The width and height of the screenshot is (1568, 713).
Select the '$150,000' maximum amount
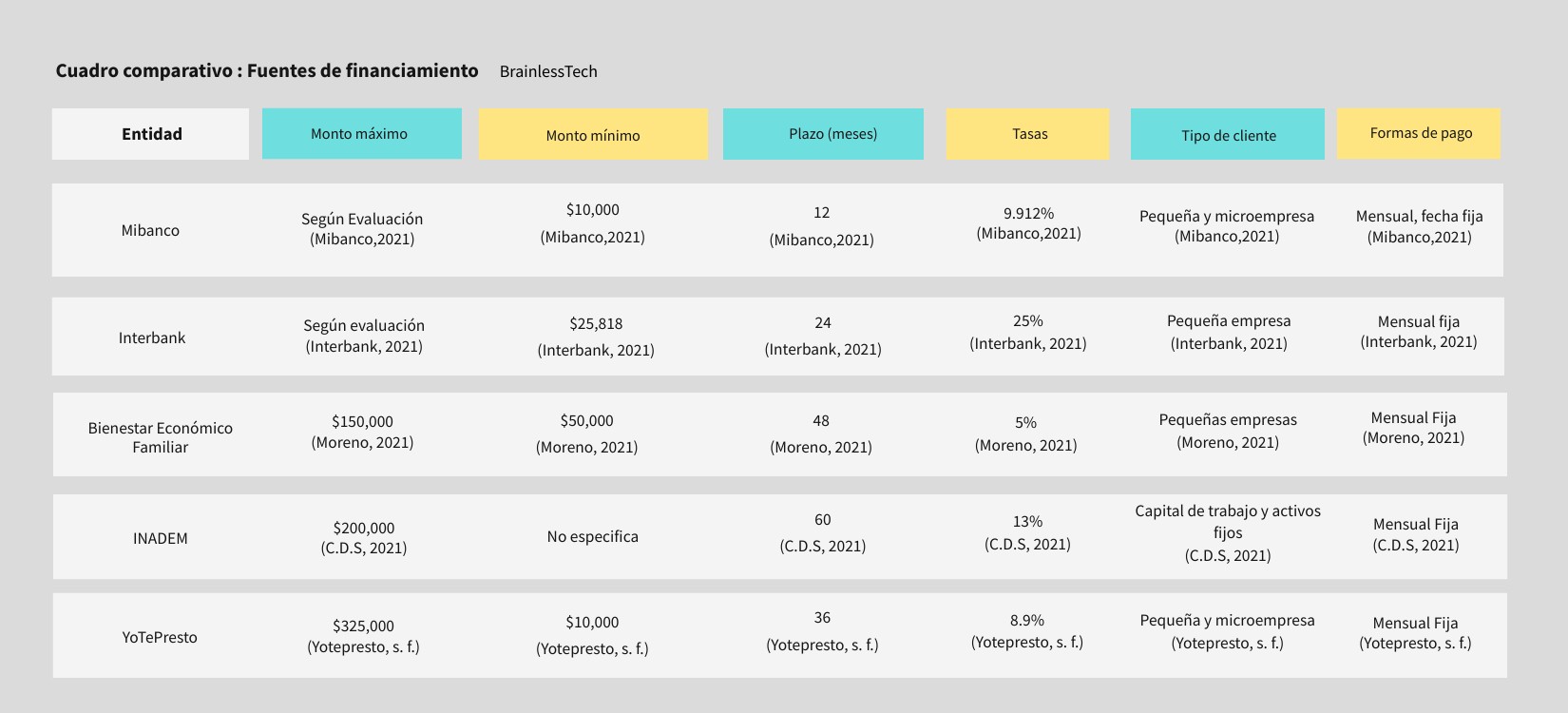pos(362,422)
